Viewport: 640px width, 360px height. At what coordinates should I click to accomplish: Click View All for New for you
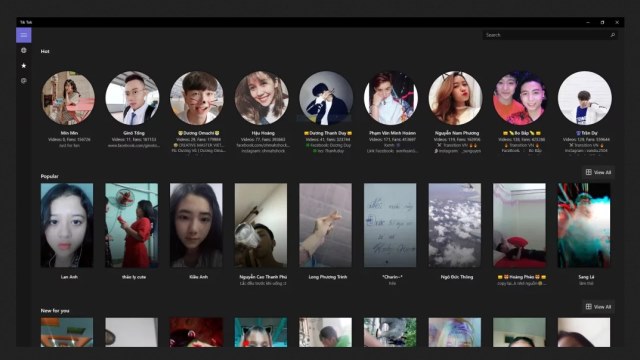point(598,307)
